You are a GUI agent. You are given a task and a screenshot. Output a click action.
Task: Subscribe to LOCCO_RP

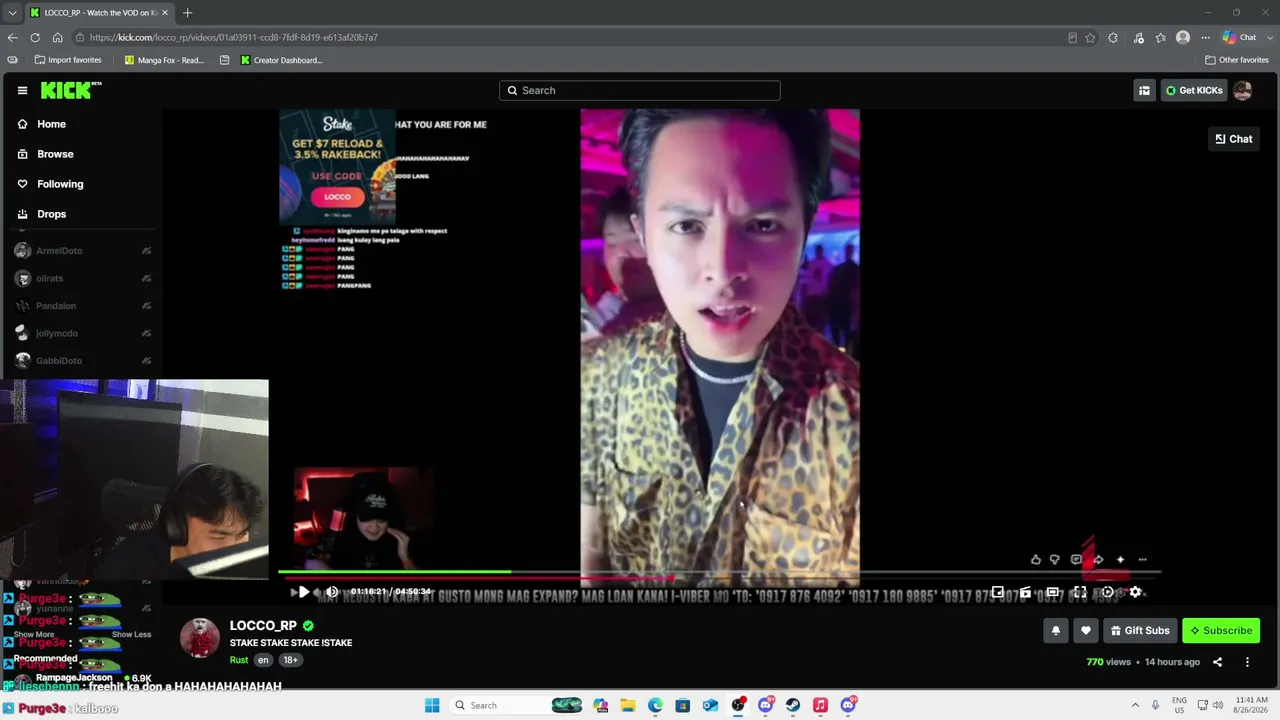click(x=1221, y=631)
